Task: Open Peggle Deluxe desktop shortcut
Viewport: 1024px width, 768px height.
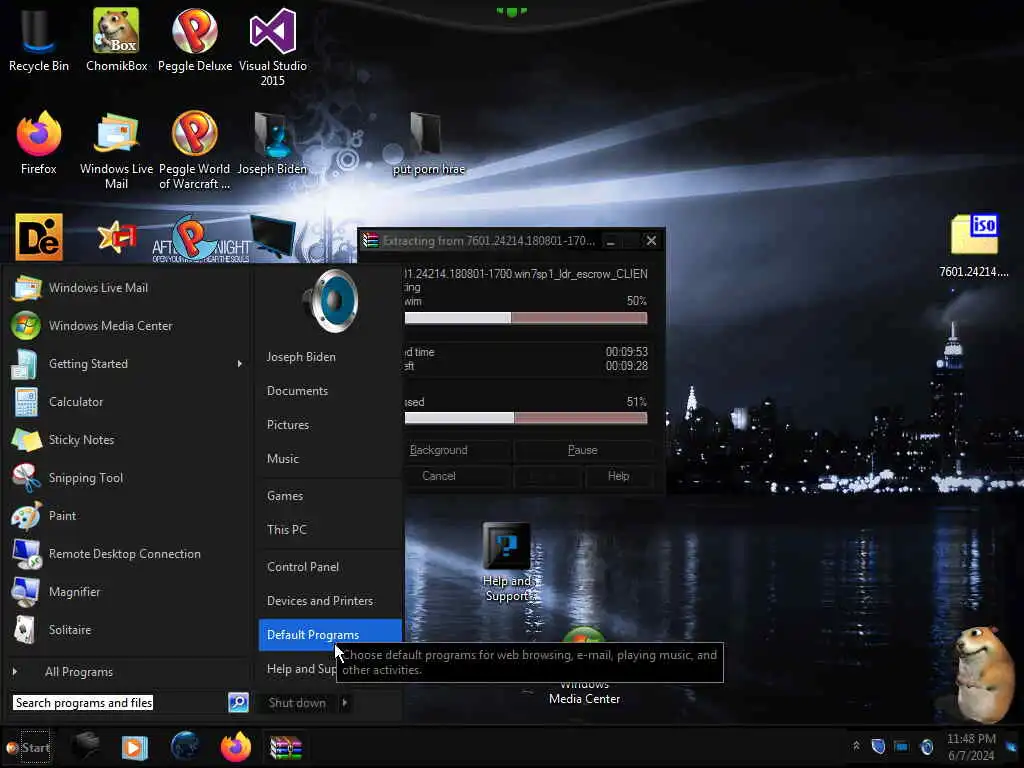Action: 195,40
